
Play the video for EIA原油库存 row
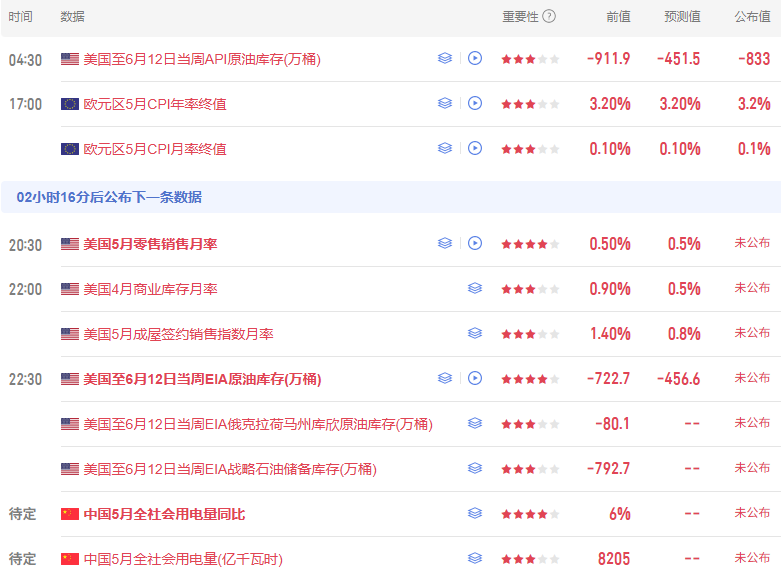(475, 378)
